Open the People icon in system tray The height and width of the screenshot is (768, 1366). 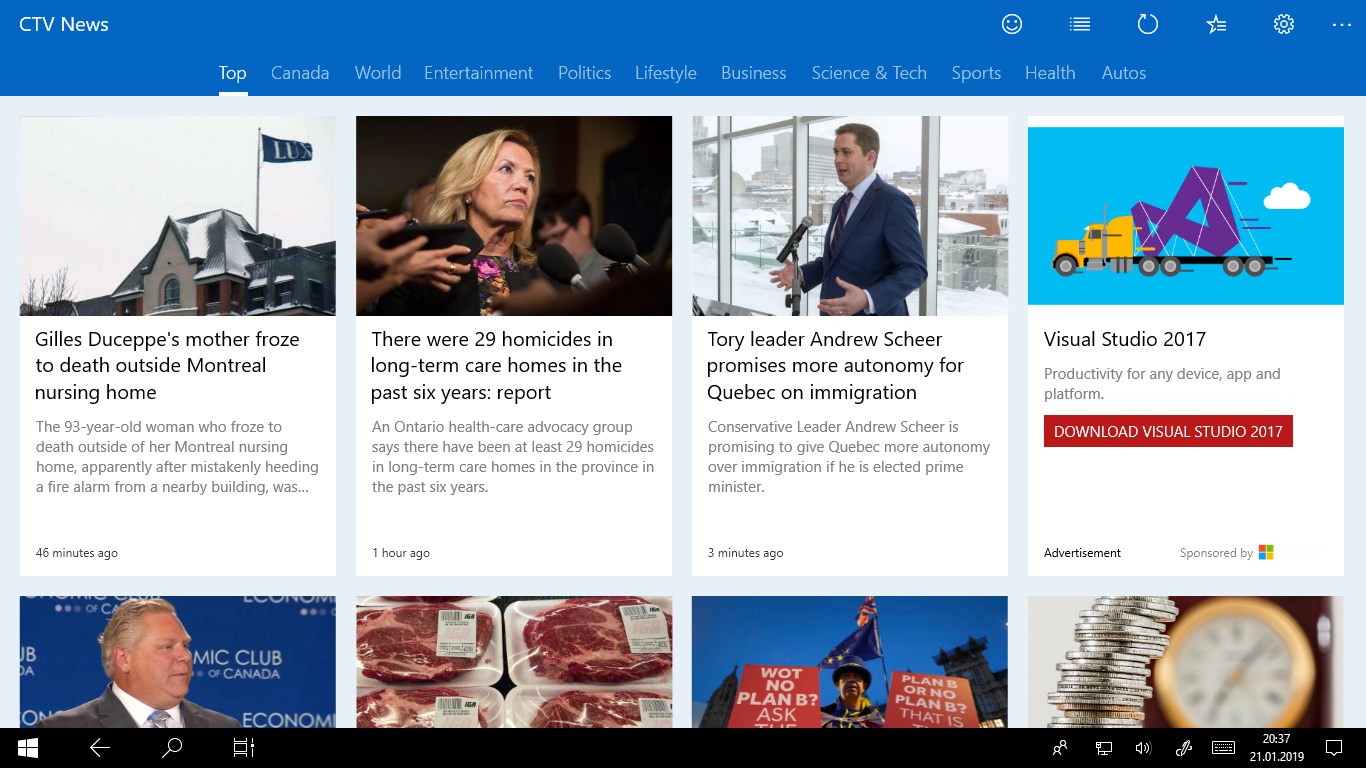point(1060,748)
